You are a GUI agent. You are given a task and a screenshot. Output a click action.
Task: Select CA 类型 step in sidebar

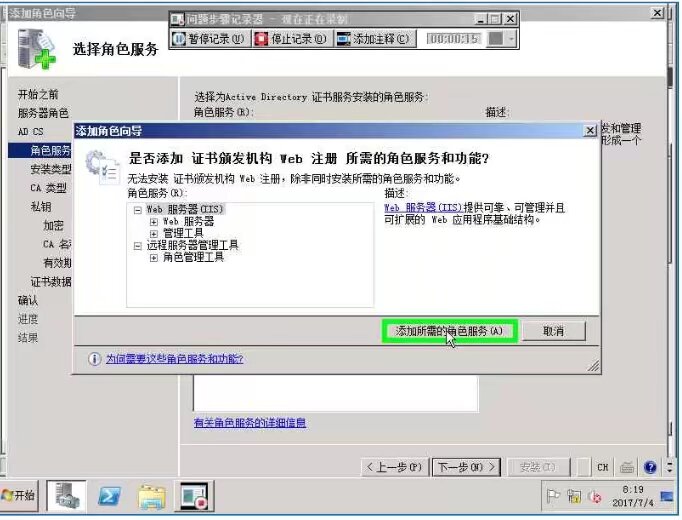[48, 188]
